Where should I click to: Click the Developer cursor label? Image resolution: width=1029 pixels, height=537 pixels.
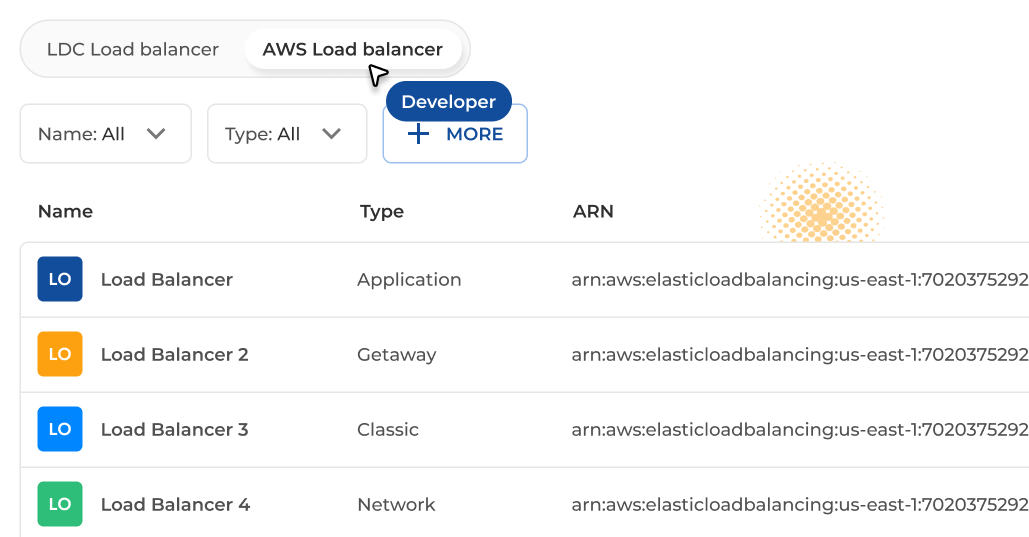tap(448, 102)
